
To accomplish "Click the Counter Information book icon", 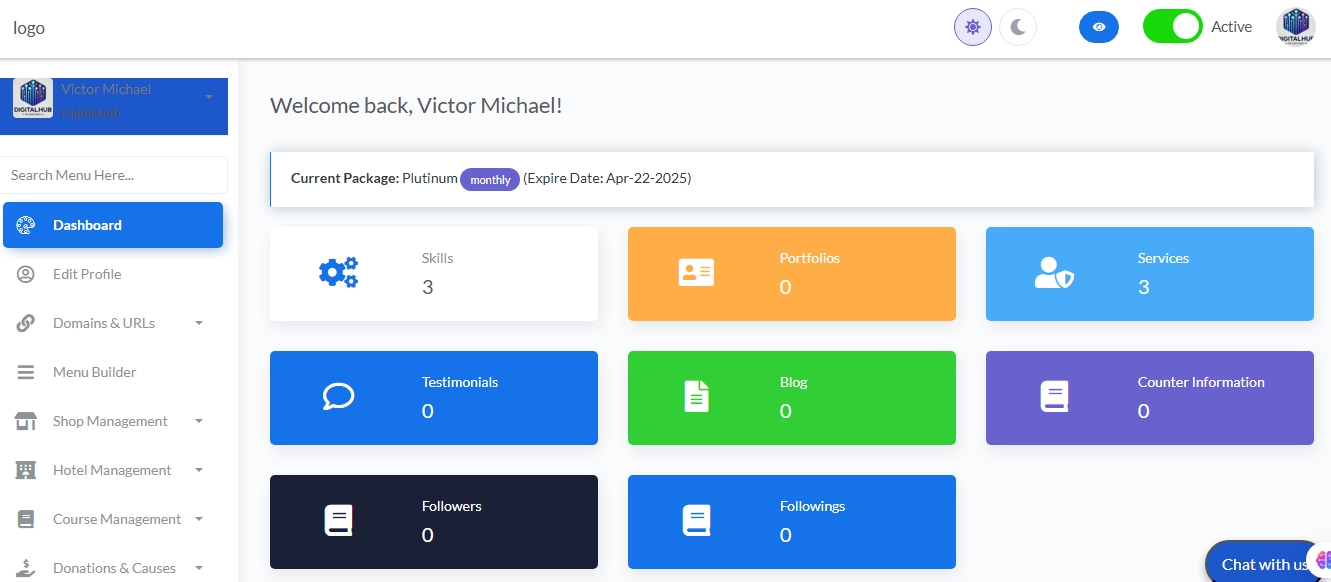I will [x=1054, y=397].
